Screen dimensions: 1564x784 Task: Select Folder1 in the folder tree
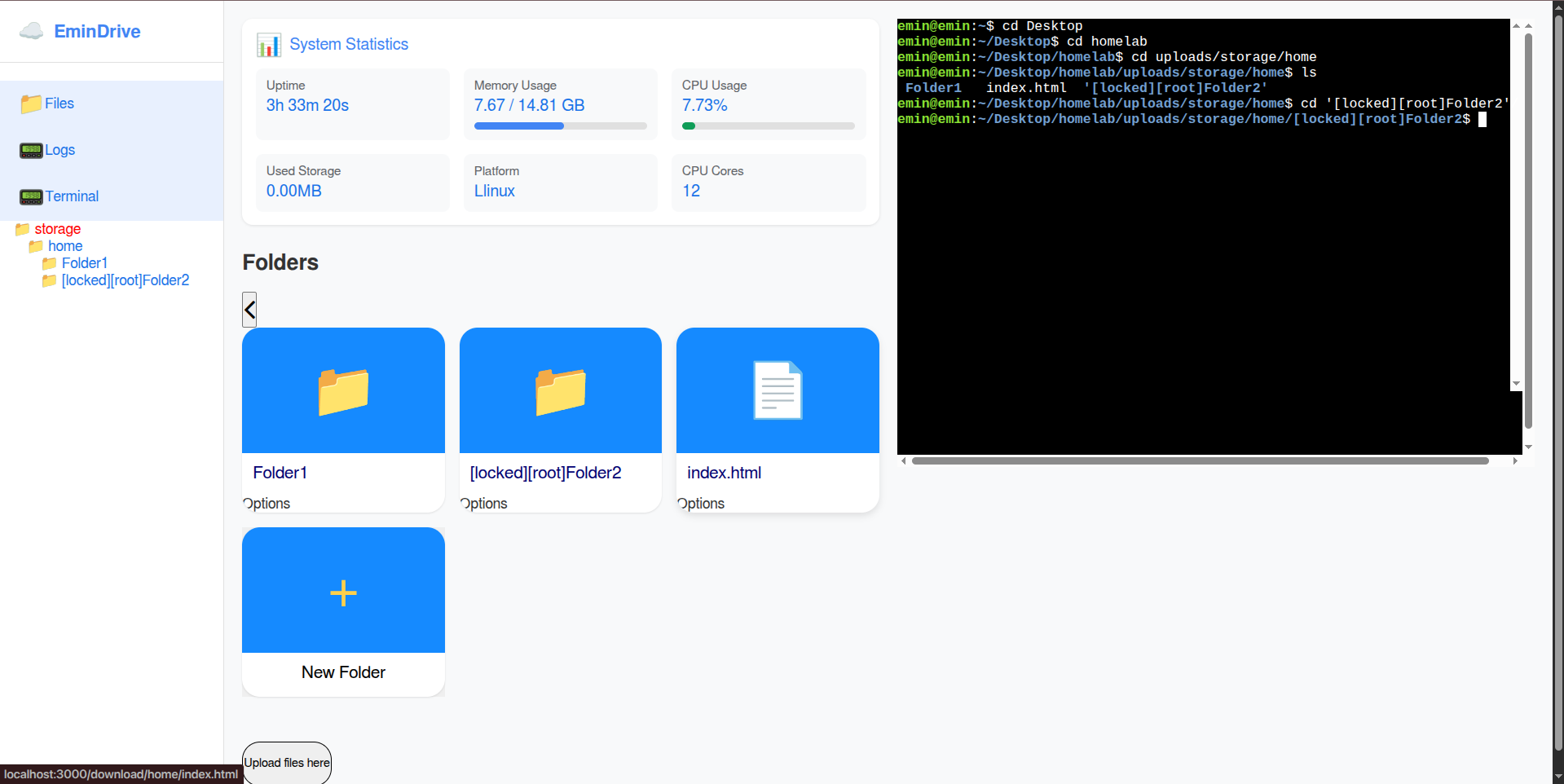pos(85,263)
